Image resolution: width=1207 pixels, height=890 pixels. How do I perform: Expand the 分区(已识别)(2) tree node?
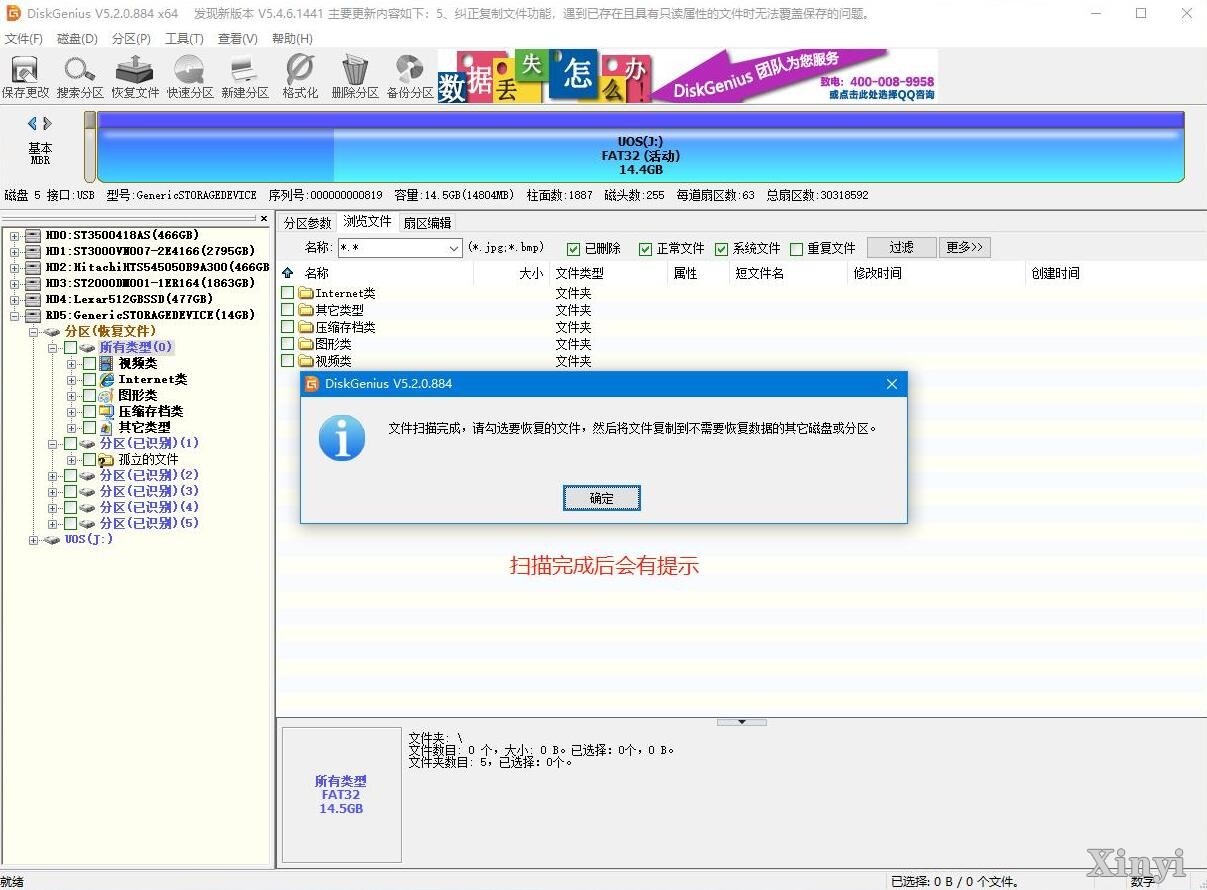click(x=53, y=475)
